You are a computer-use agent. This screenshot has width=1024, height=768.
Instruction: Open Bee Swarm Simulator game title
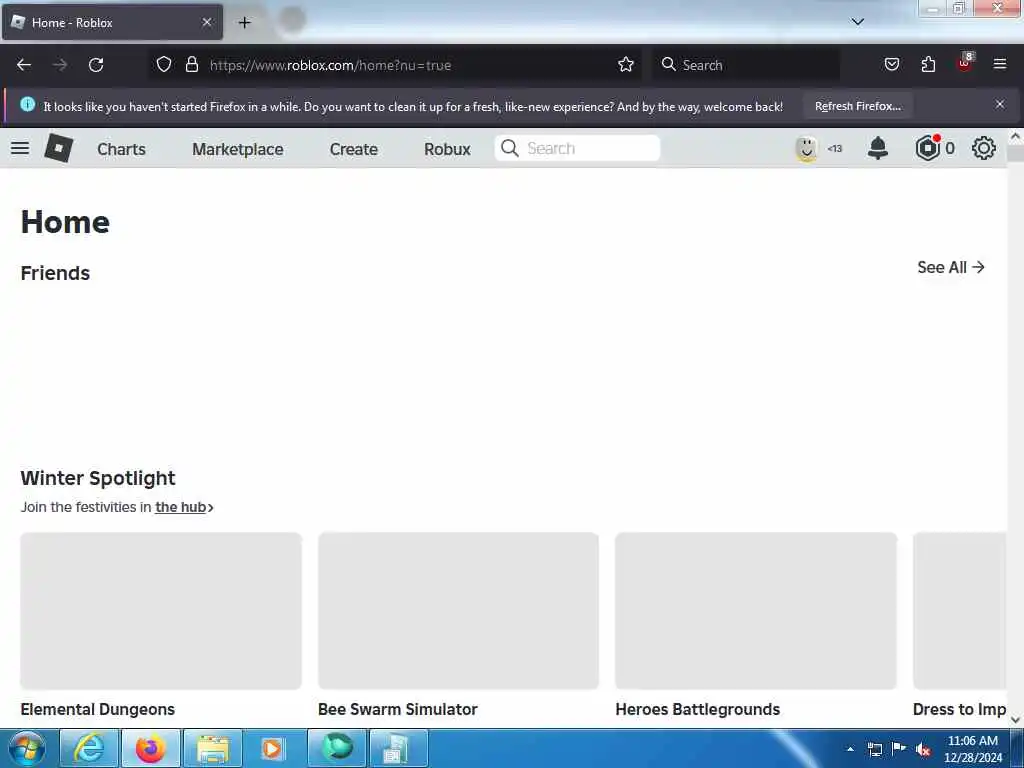click(398, 709)
